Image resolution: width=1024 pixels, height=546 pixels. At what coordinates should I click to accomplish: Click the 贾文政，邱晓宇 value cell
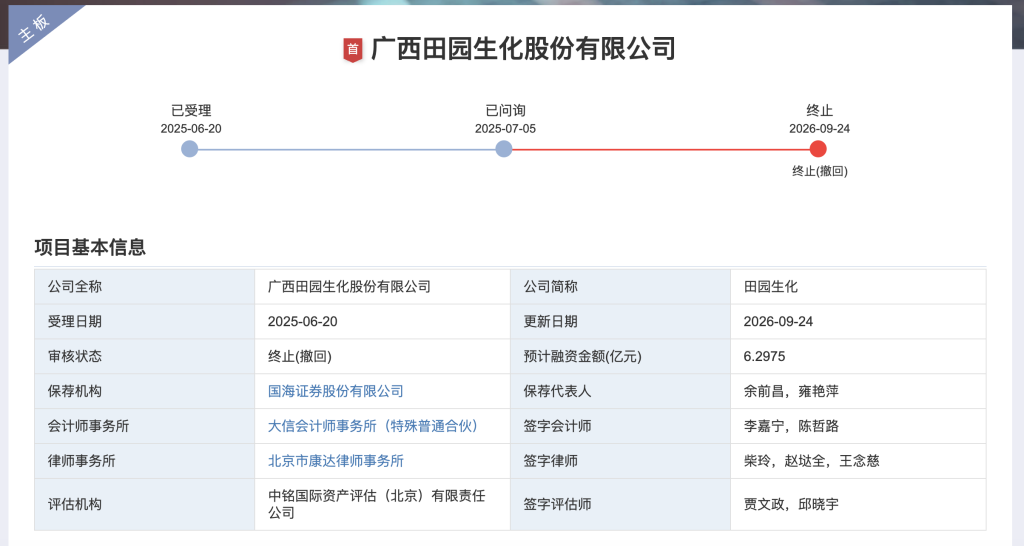tap(858, 504)
